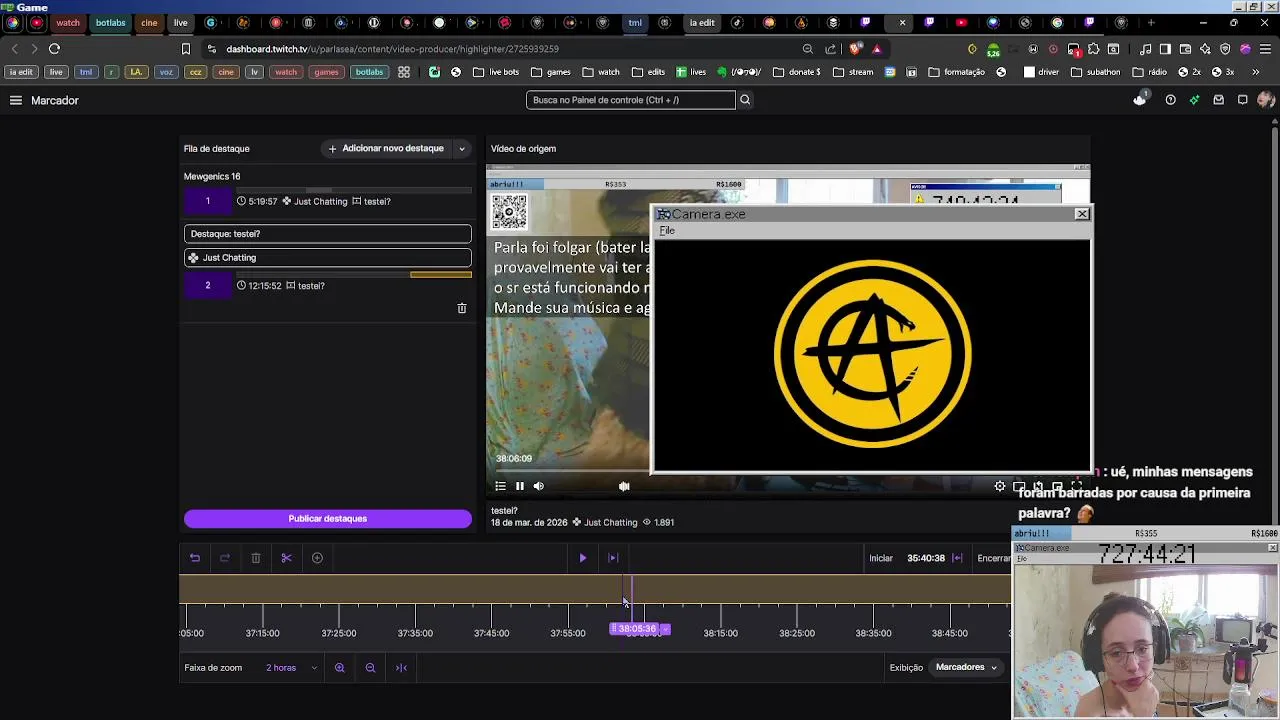The width and height of the screenshot is (1280, 720).
Task: Open the Brave shield icon
Action: point(856,48)
